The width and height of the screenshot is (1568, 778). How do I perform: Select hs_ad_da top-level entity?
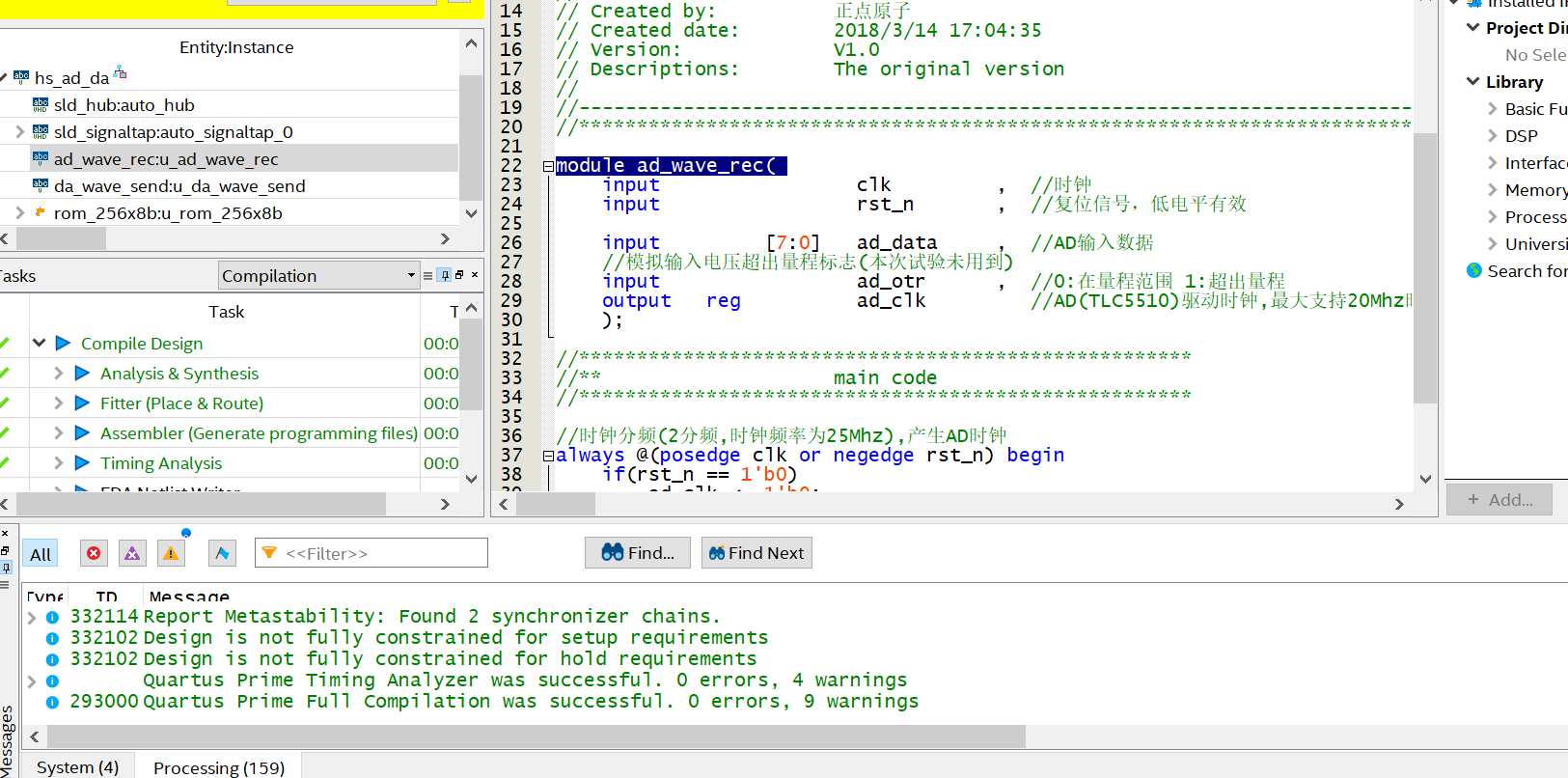(x=71, y=77)
